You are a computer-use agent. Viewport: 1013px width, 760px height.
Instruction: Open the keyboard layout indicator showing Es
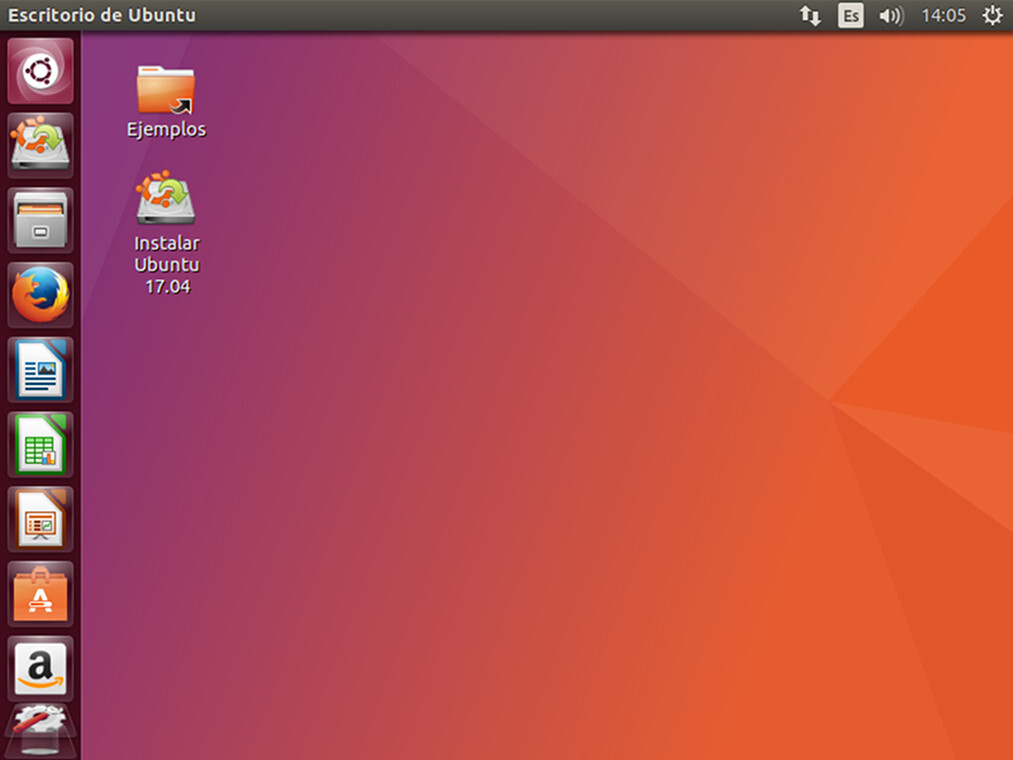(x=850, y=15)
